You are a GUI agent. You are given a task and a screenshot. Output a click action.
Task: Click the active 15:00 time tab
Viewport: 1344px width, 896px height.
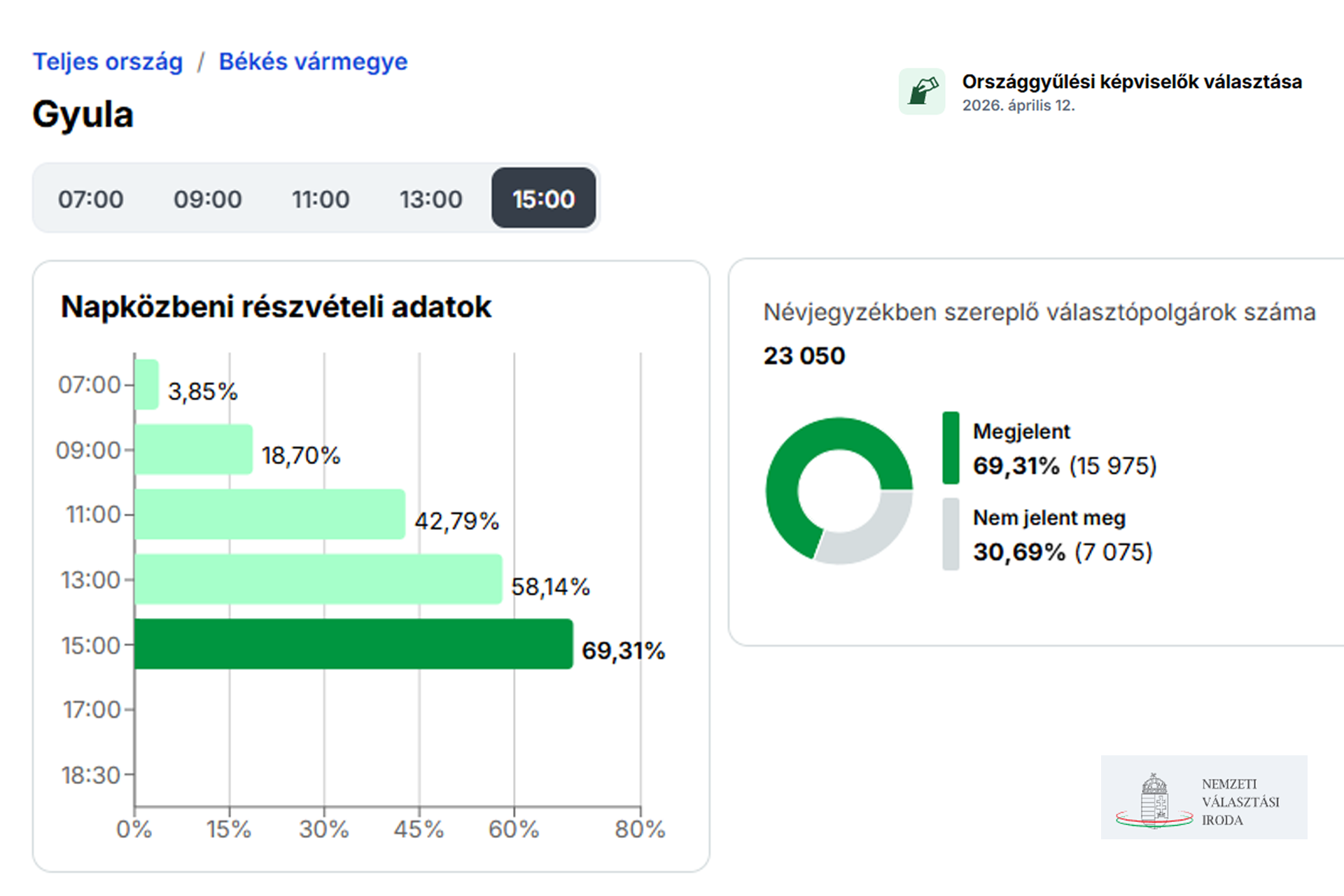pyautogui.click(x=543, y=199)
